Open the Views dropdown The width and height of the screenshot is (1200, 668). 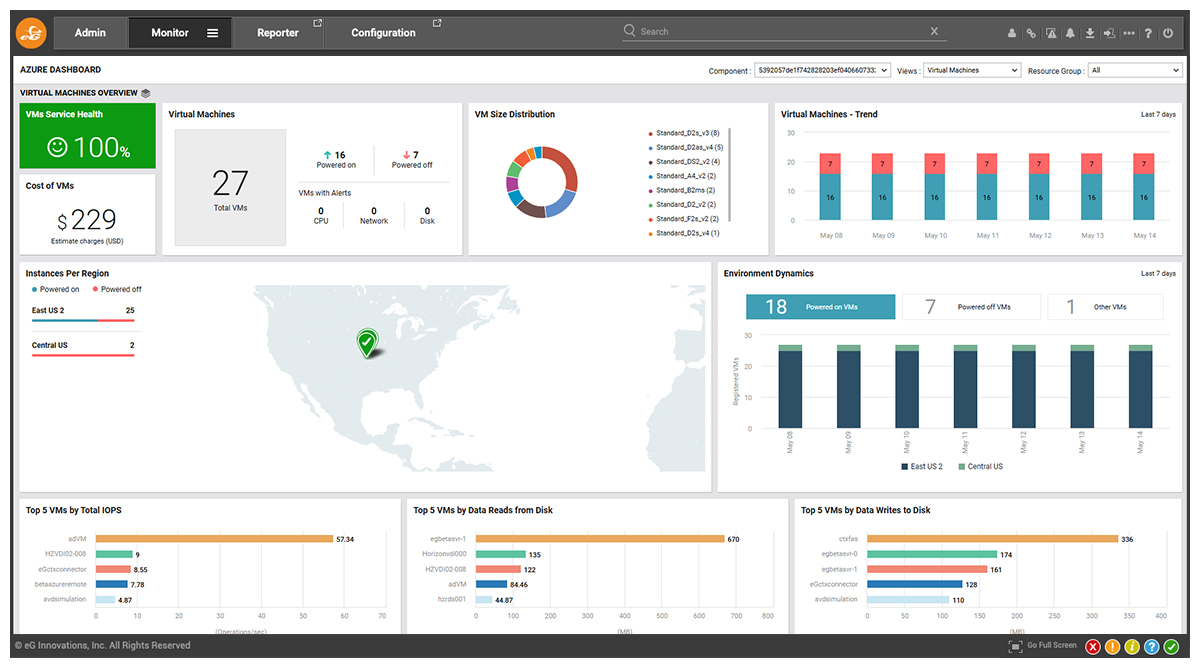point(972,71)
